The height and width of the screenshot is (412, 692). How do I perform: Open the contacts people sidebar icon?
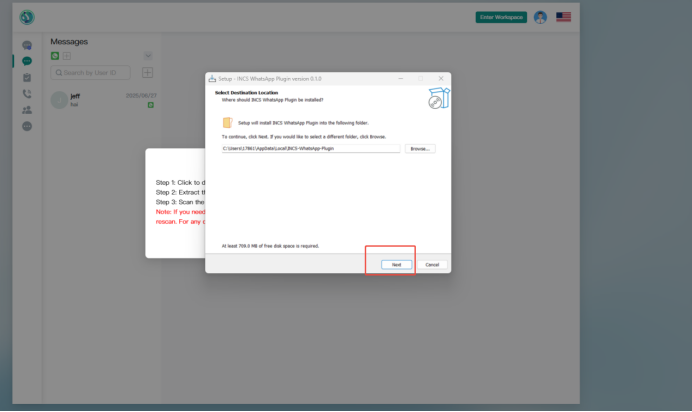click(x=27, y=109)
